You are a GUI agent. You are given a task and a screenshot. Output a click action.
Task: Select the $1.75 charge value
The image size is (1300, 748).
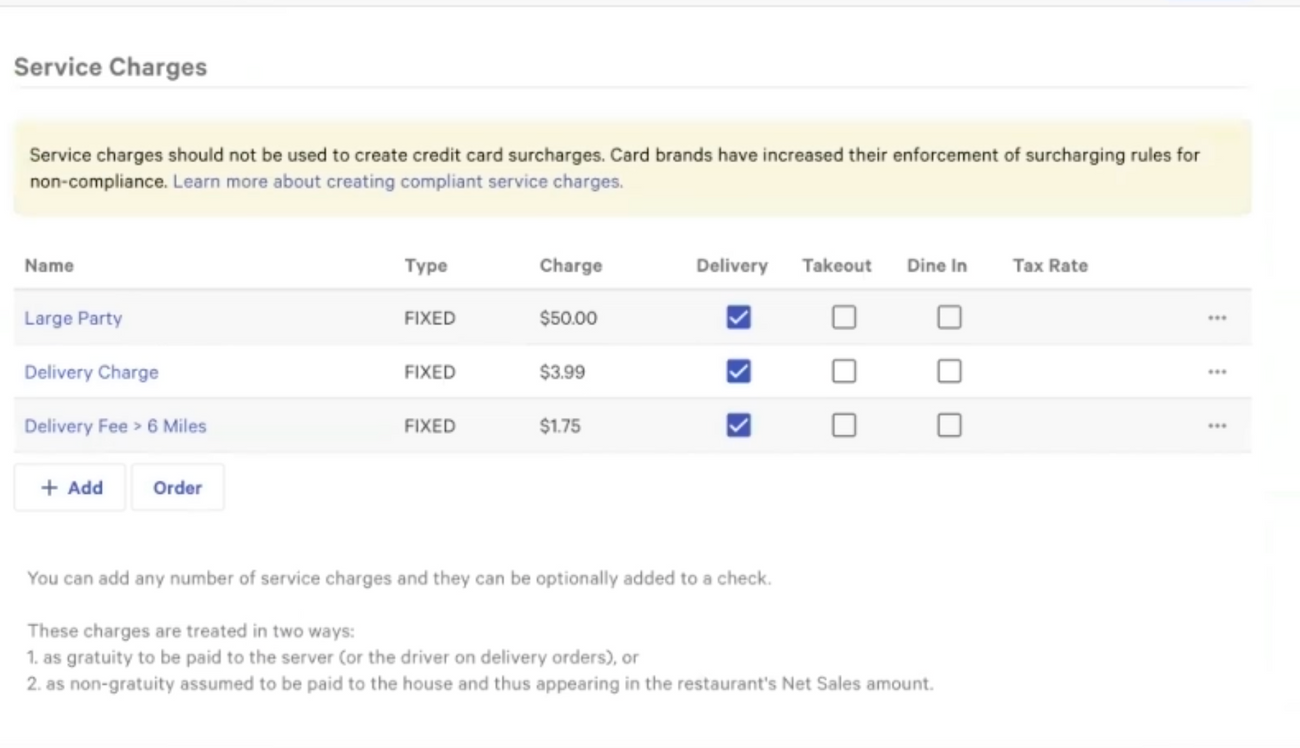(560, 426)
